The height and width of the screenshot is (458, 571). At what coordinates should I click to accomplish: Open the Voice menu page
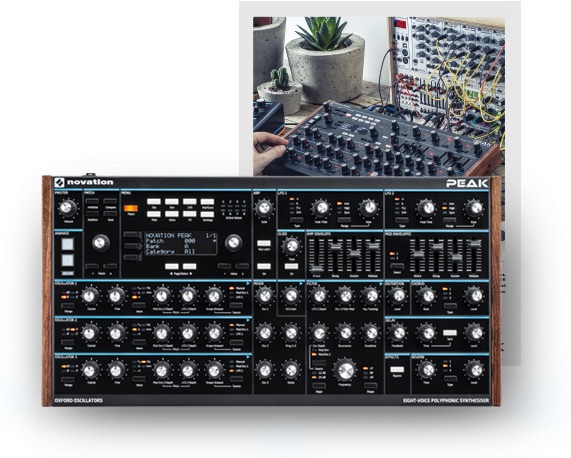point(172,214)
